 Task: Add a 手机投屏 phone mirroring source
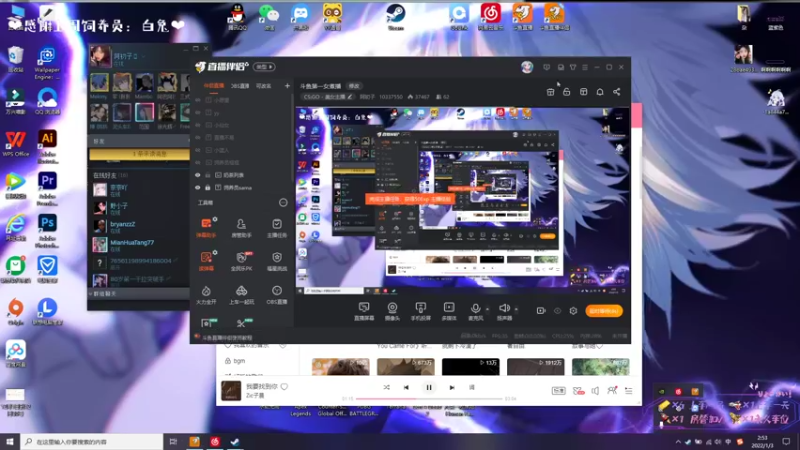click(x=420, y=311)
